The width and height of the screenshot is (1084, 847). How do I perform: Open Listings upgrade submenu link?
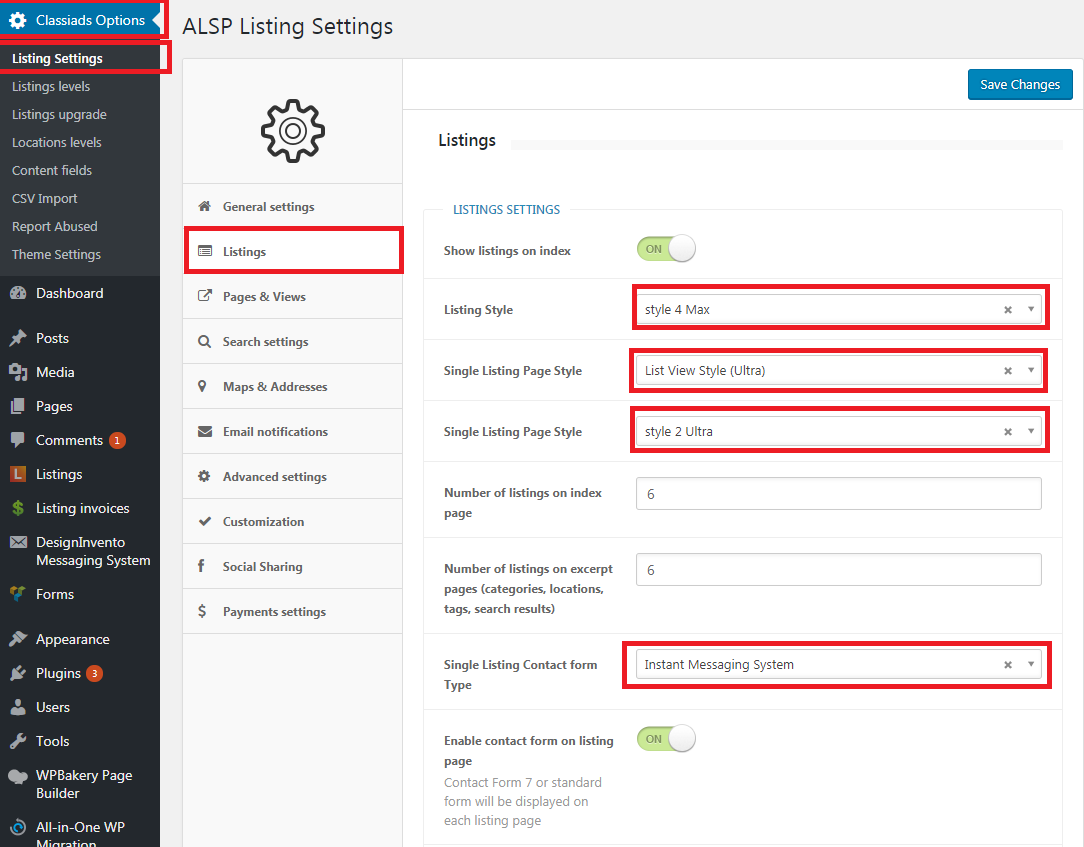(59, 114)
